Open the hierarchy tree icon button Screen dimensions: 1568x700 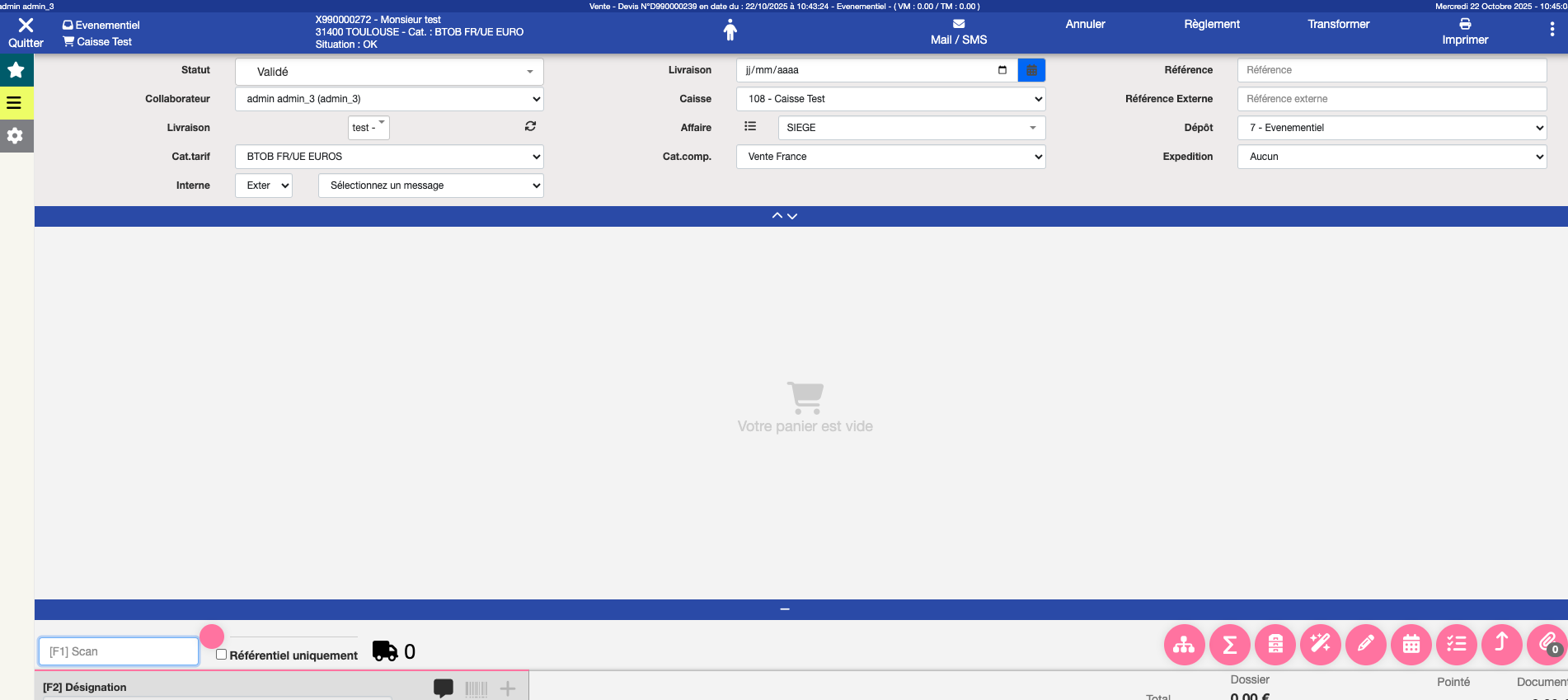(x=1184, y=644)
